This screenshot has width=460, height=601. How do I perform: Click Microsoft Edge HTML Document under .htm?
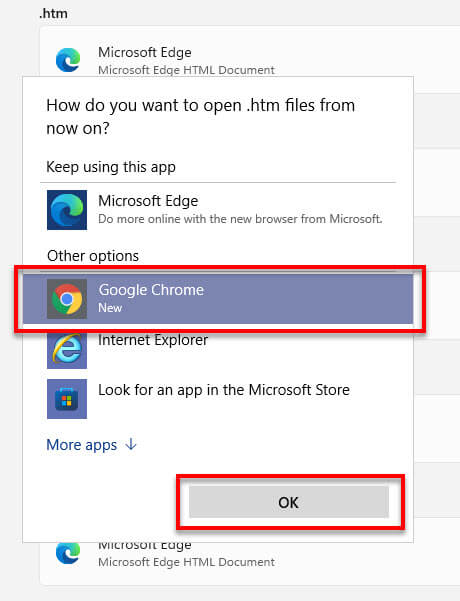coord(186,70)
